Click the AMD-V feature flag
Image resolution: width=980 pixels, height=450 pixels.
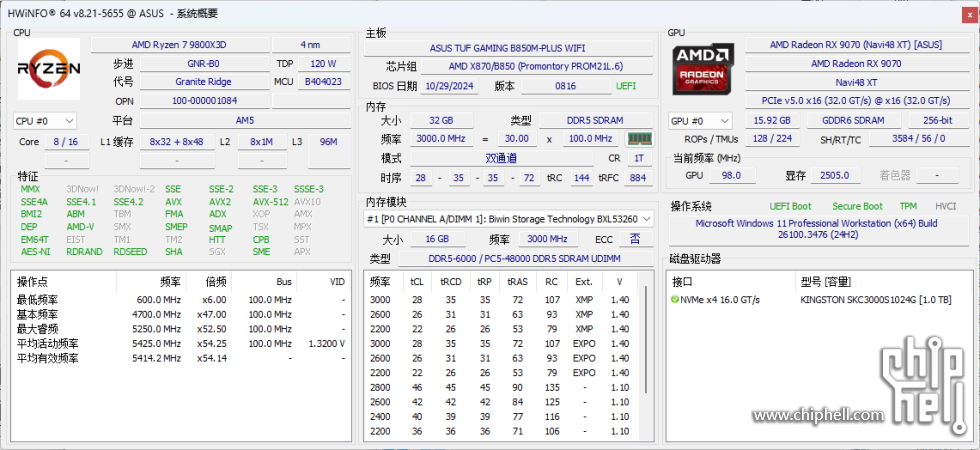[x=80, y=227]
